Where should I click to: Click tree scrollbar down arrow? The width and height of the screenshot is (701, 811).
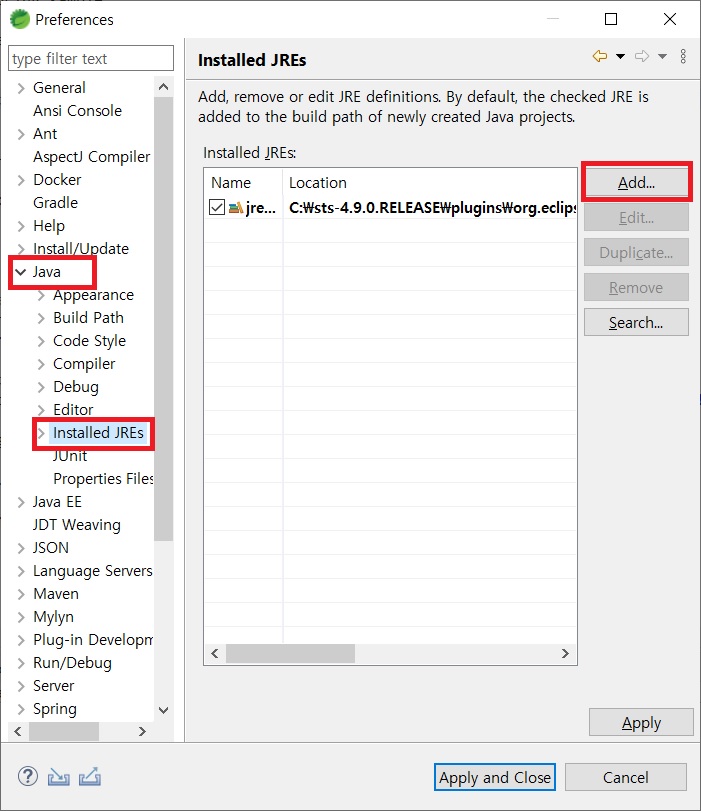(163, 710)
